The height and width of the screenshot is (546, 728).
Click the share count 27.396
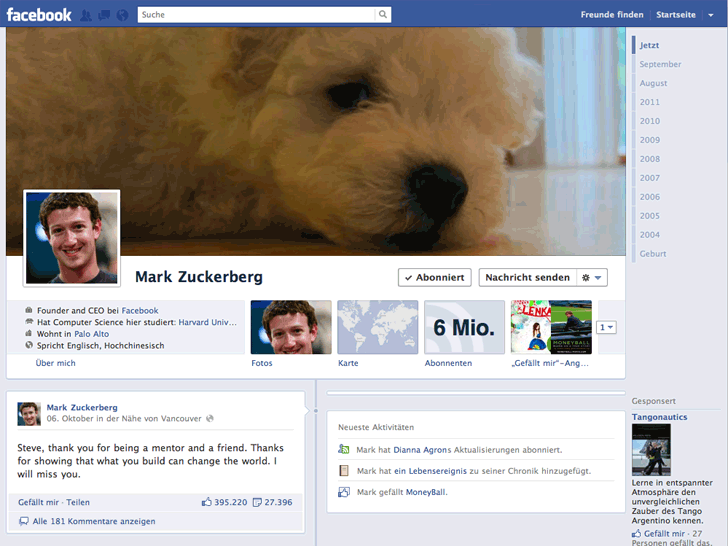273,502
